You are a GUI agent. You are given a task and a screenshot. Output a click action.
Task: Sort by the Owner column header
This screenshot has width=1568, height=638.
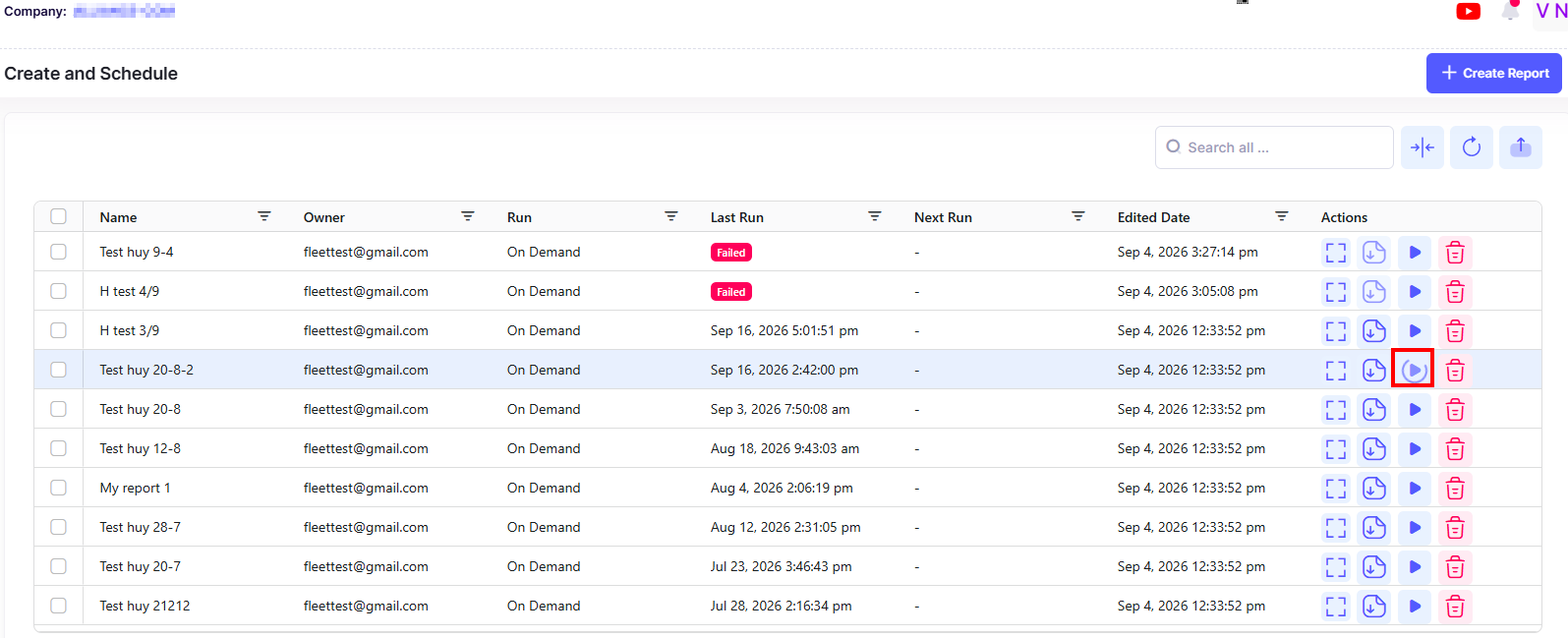point(323,217)
